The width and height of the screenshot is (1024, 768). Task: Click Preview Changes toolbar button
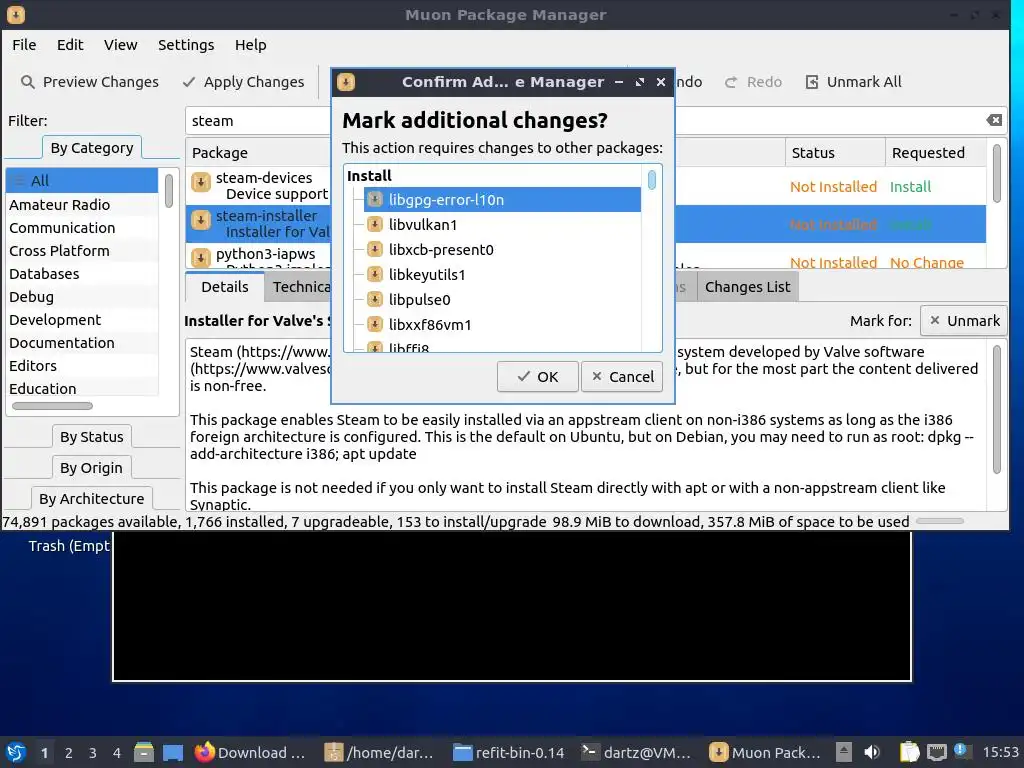coord(89,82)
